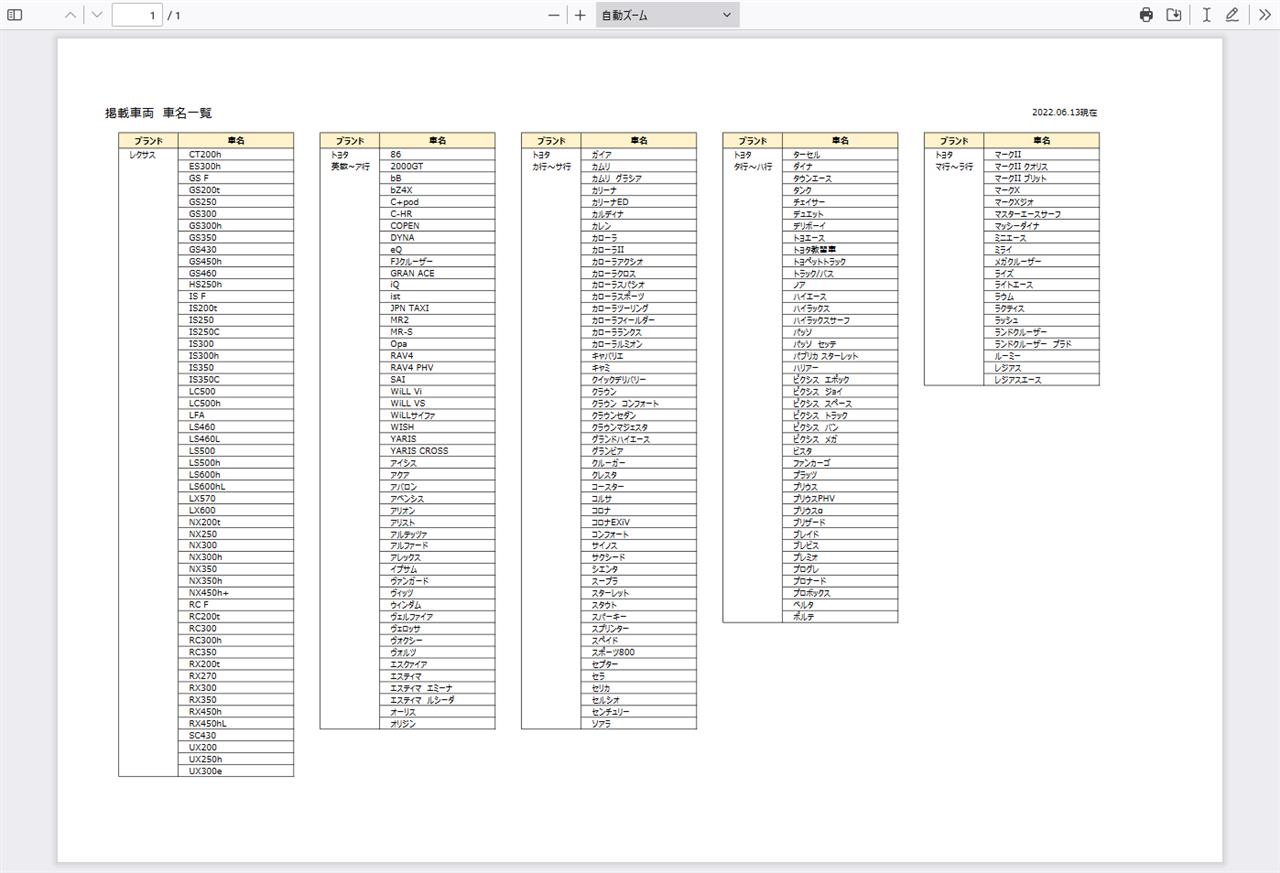Click the プリウスPHV cell
The image size is (1280, 873).
coord(840,498)
